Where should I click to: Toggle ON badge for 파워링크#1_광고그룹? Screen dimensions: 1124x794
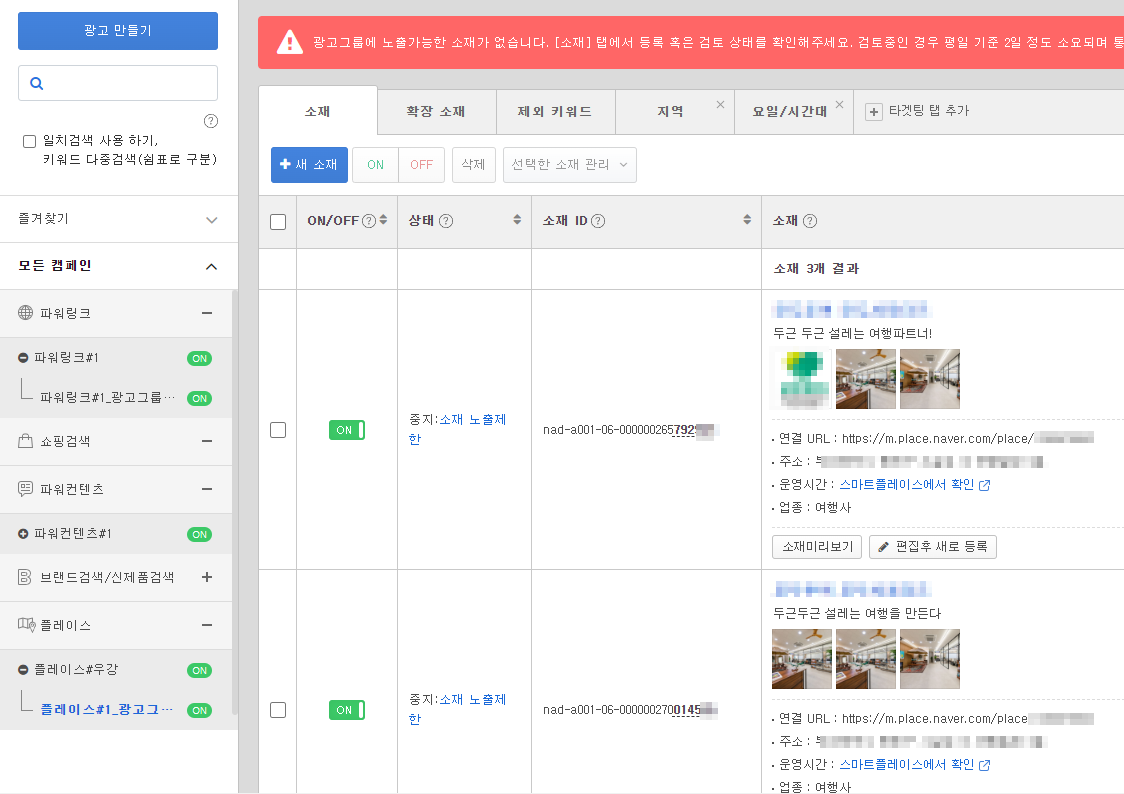point(199,398)
